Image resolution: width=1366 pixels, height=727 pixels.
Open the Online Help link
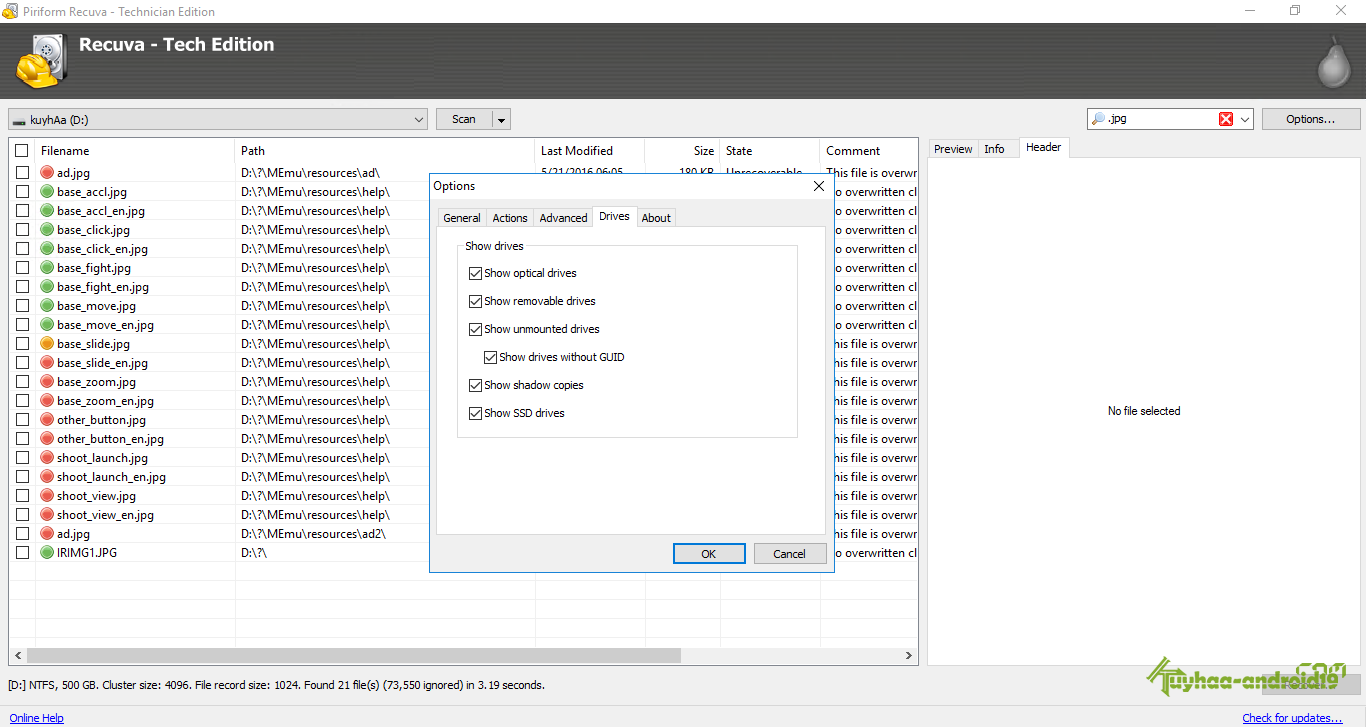[36, 718]
